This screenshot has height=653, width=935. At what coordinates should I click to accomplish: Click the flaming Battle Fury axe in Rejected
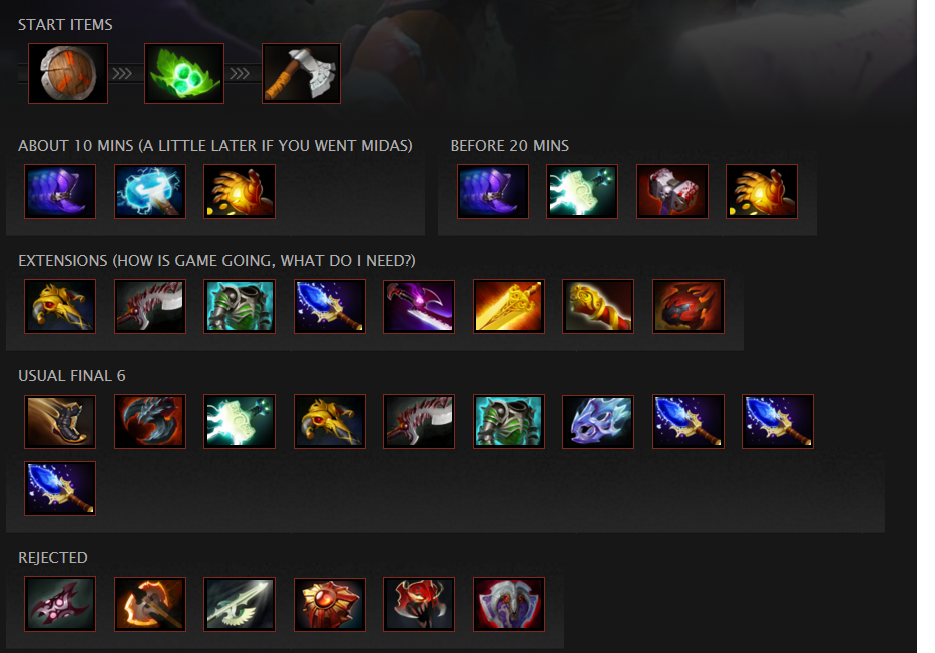(150, 604)
